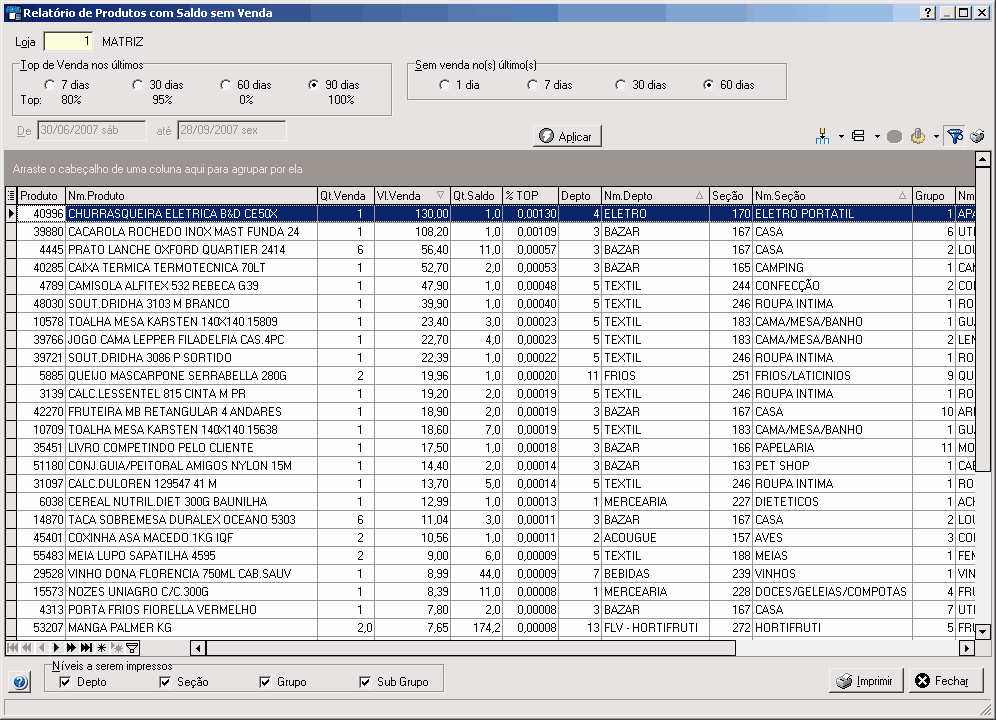
Task: Select Sem venda 30 dias
Action: [621, 85]
